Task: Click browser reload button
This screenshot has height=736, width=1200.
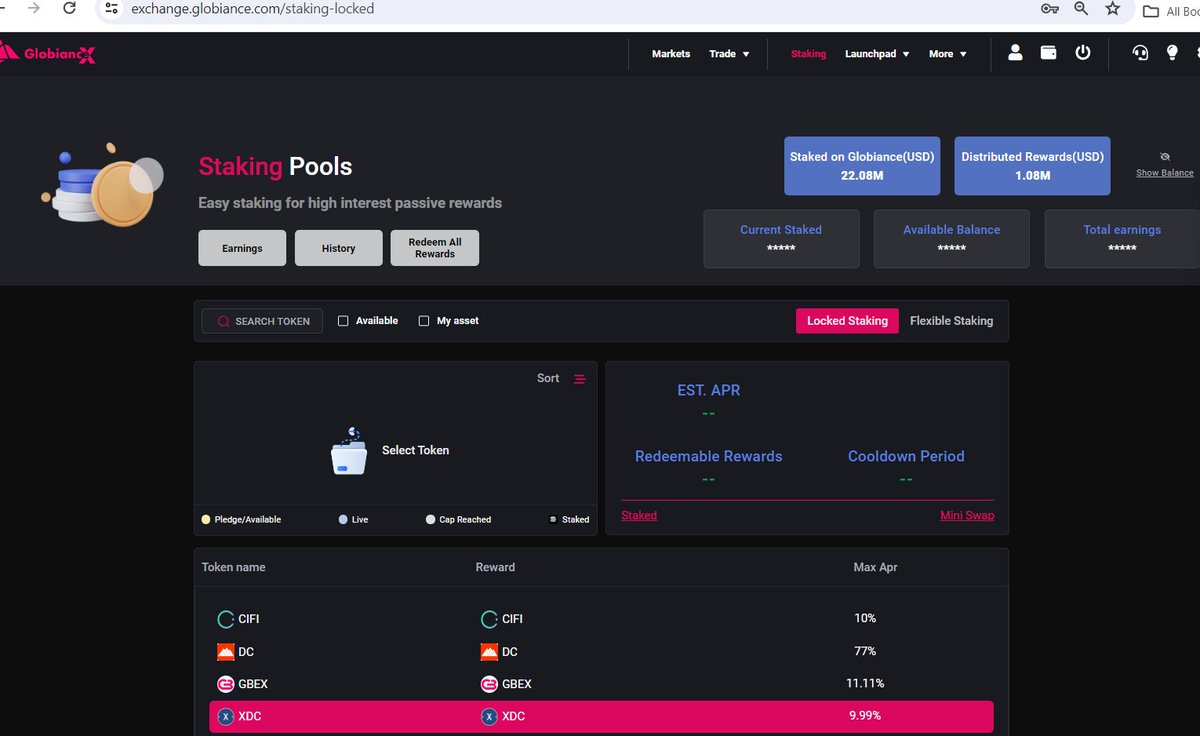Action: tap(68, 8)
